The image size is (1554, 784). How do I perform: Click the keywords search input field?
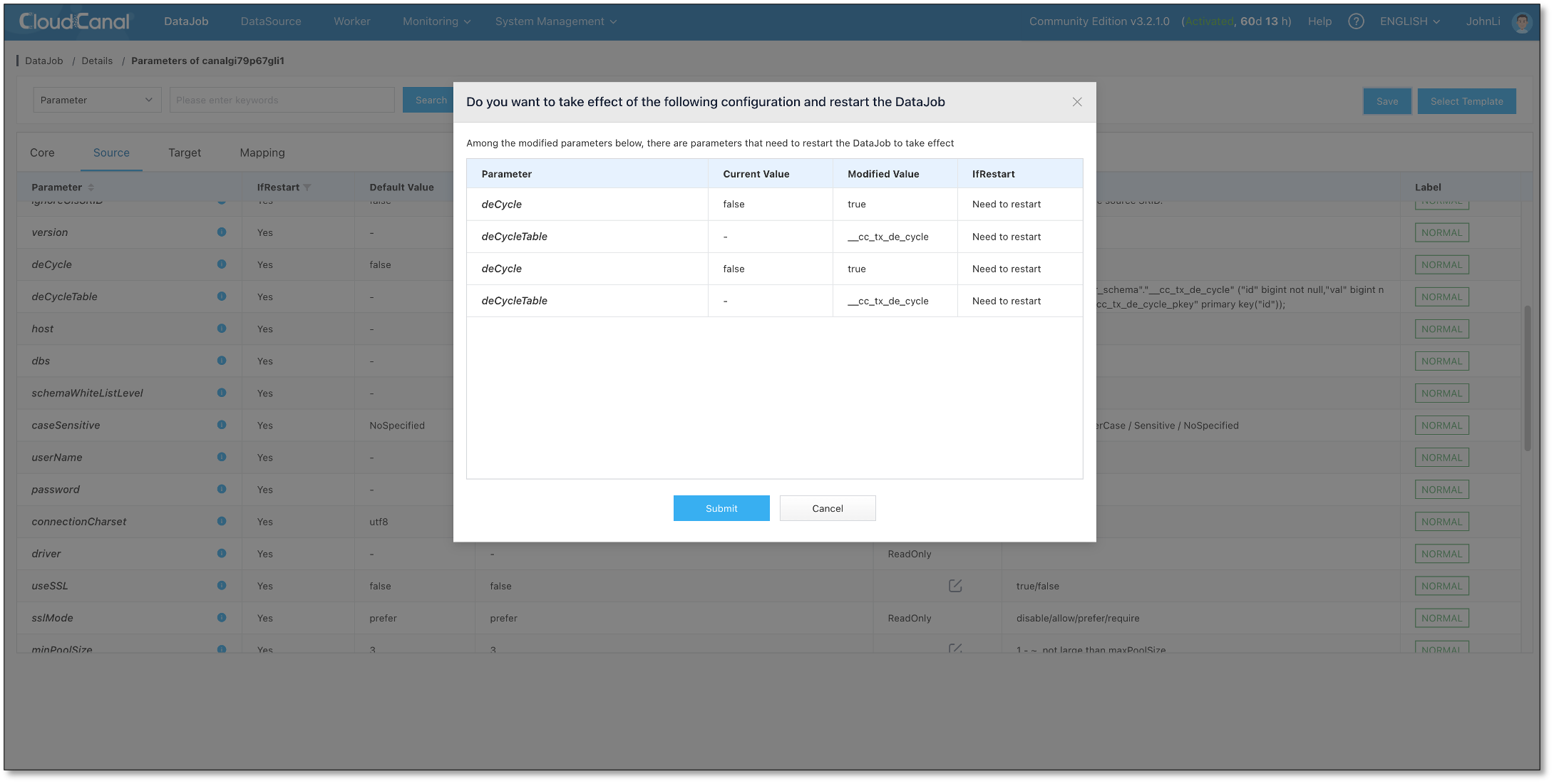(282, 100)
